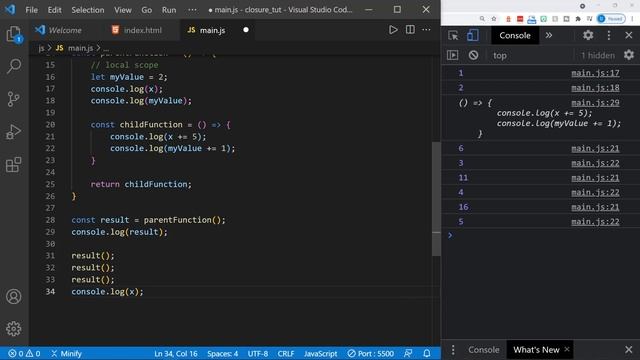Open the drawer kebab menu in DevTools

coord(453,350)
